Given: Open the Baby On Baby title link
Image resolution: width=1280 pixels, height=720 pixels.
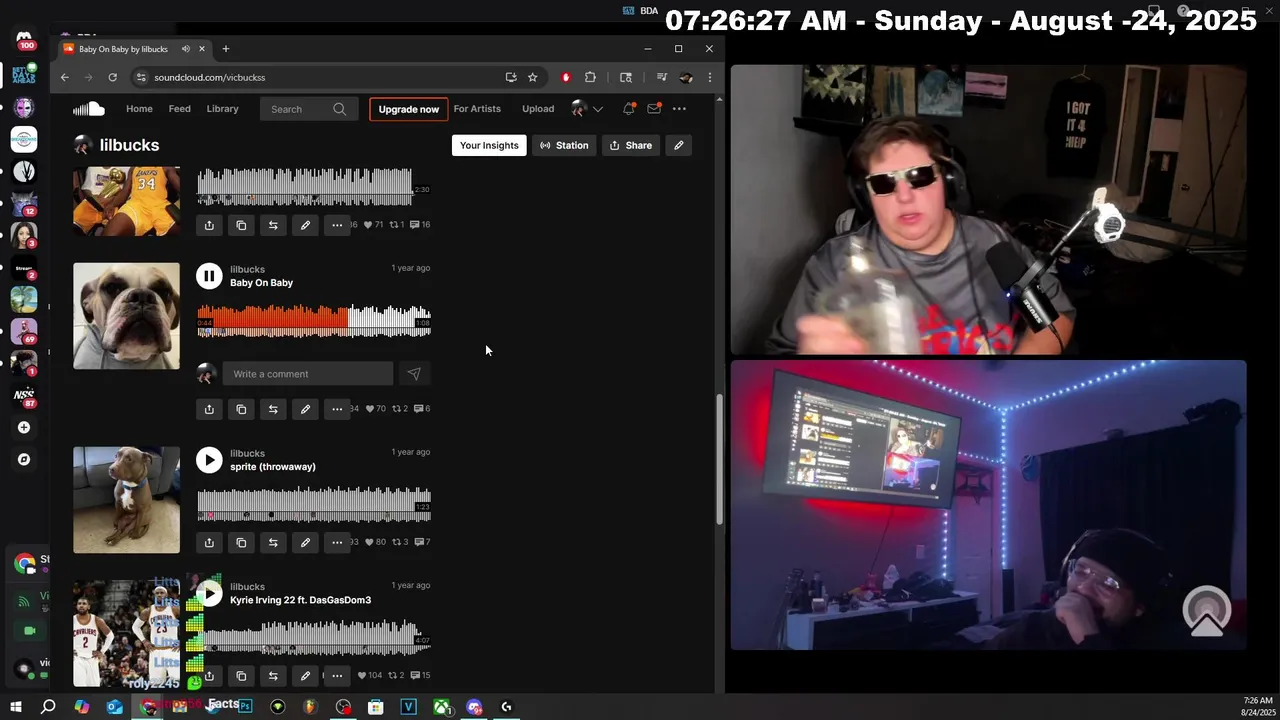Looking at the screenshot, I should pyautogui.click(x=261, y=283).
